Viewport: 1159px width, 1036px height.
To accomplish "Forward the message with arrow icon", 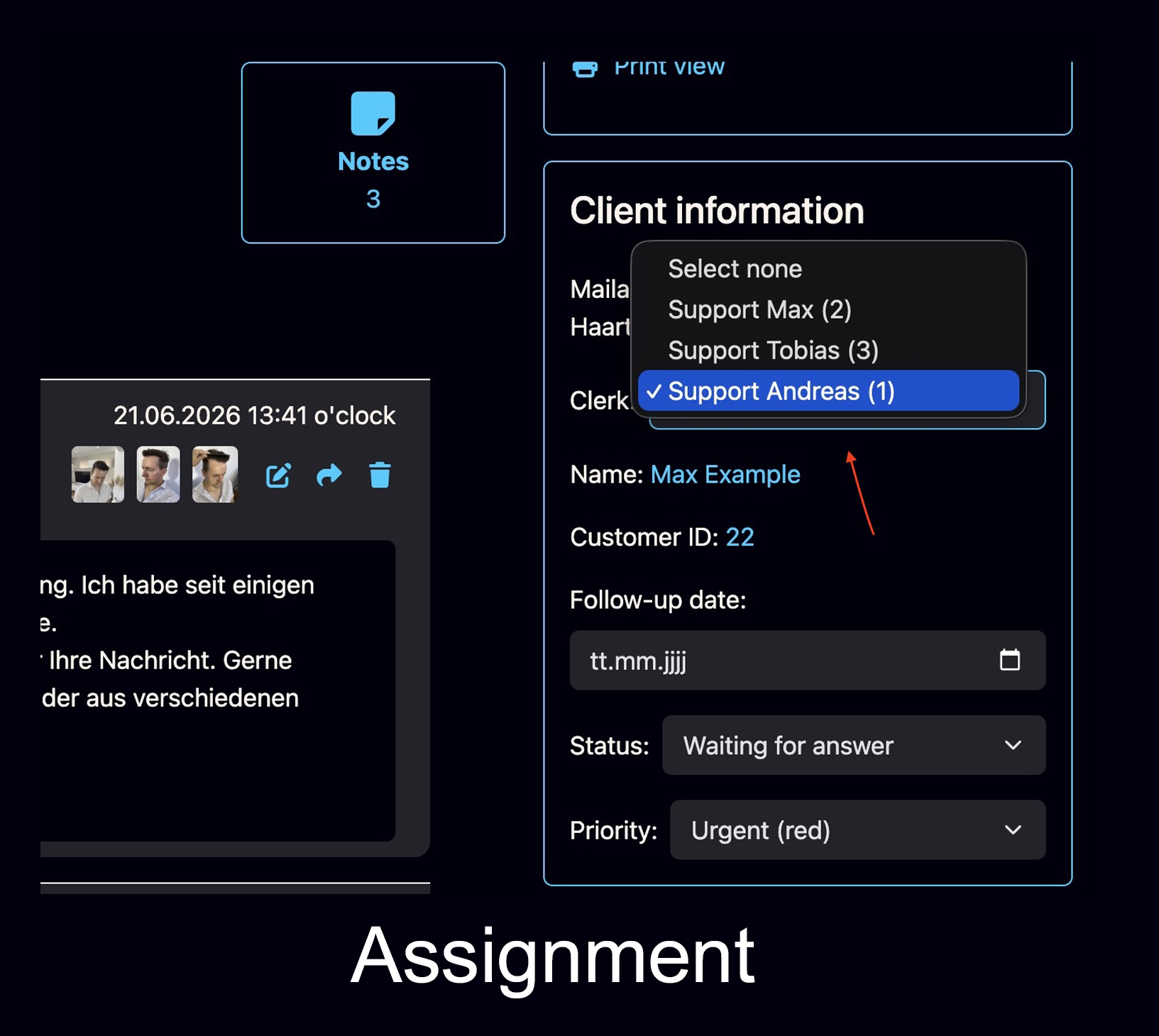I will 329,475.
